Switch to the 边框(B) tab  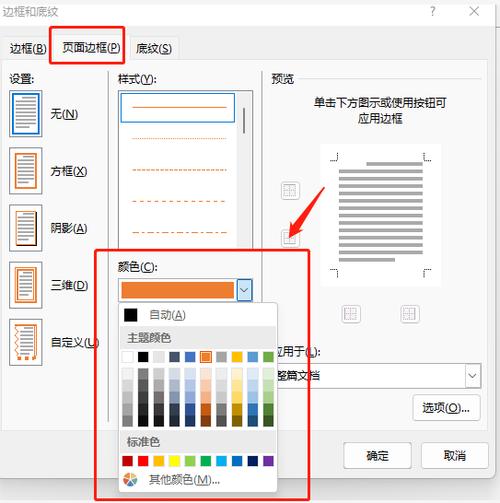(x=28, y=49)
